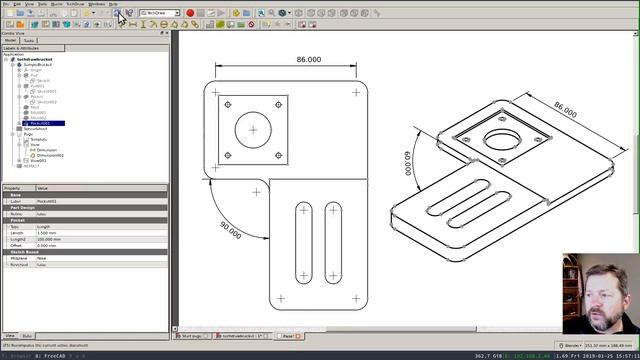Switch to the Start page document tab
This screenshot has height=360, width=640.
pos(192,336)
